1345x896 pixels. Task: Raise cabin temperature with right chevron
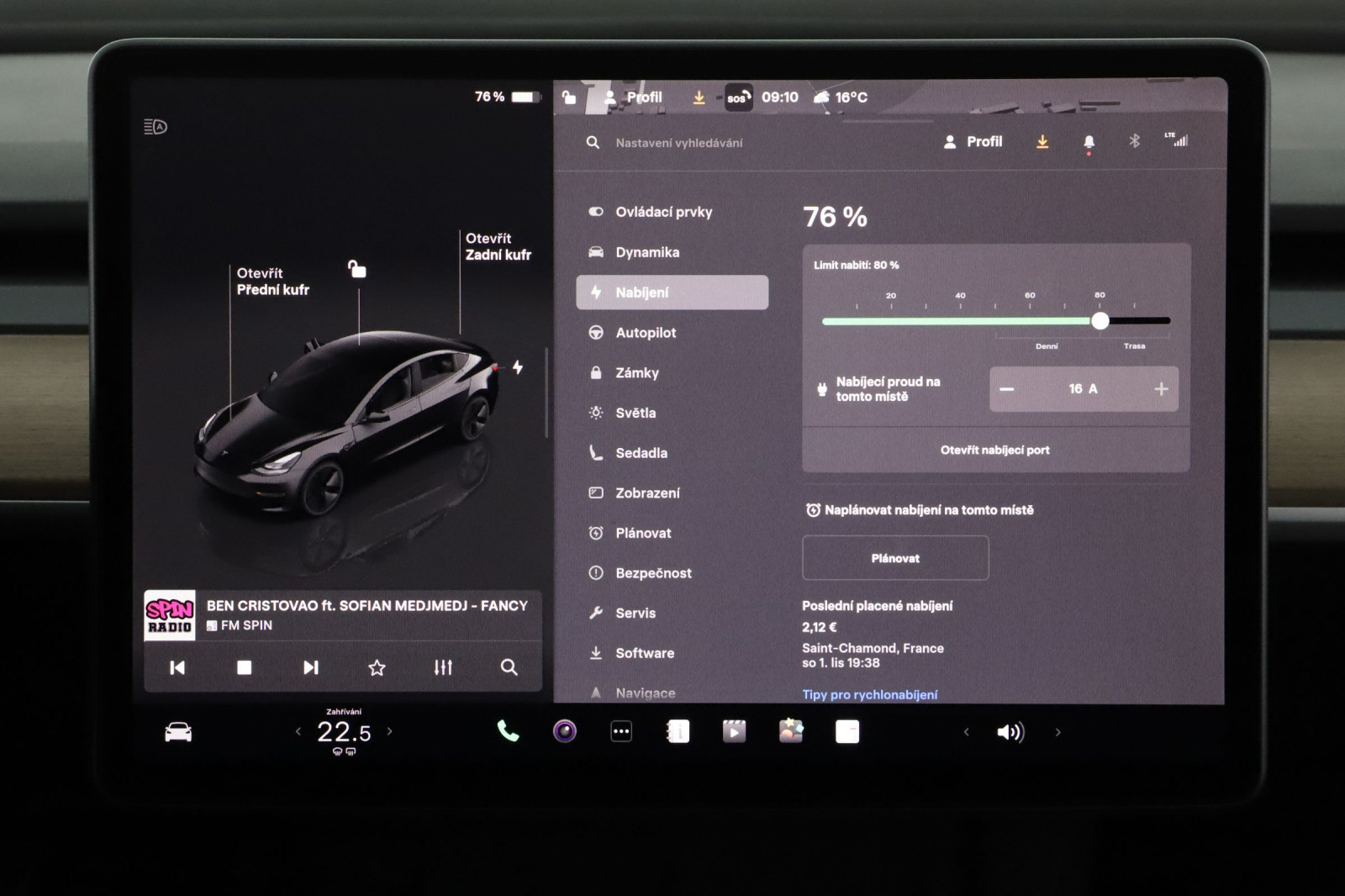tap(389, 731)
